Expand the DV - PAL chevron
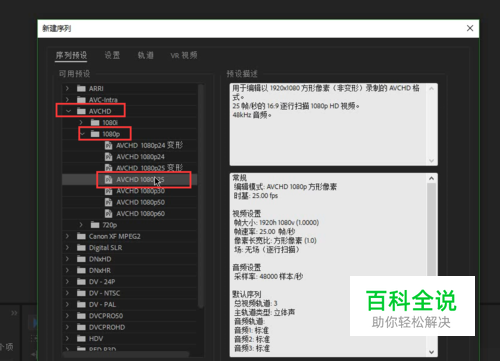The height and width of the screenshot is (361, 500). [67, 304]
